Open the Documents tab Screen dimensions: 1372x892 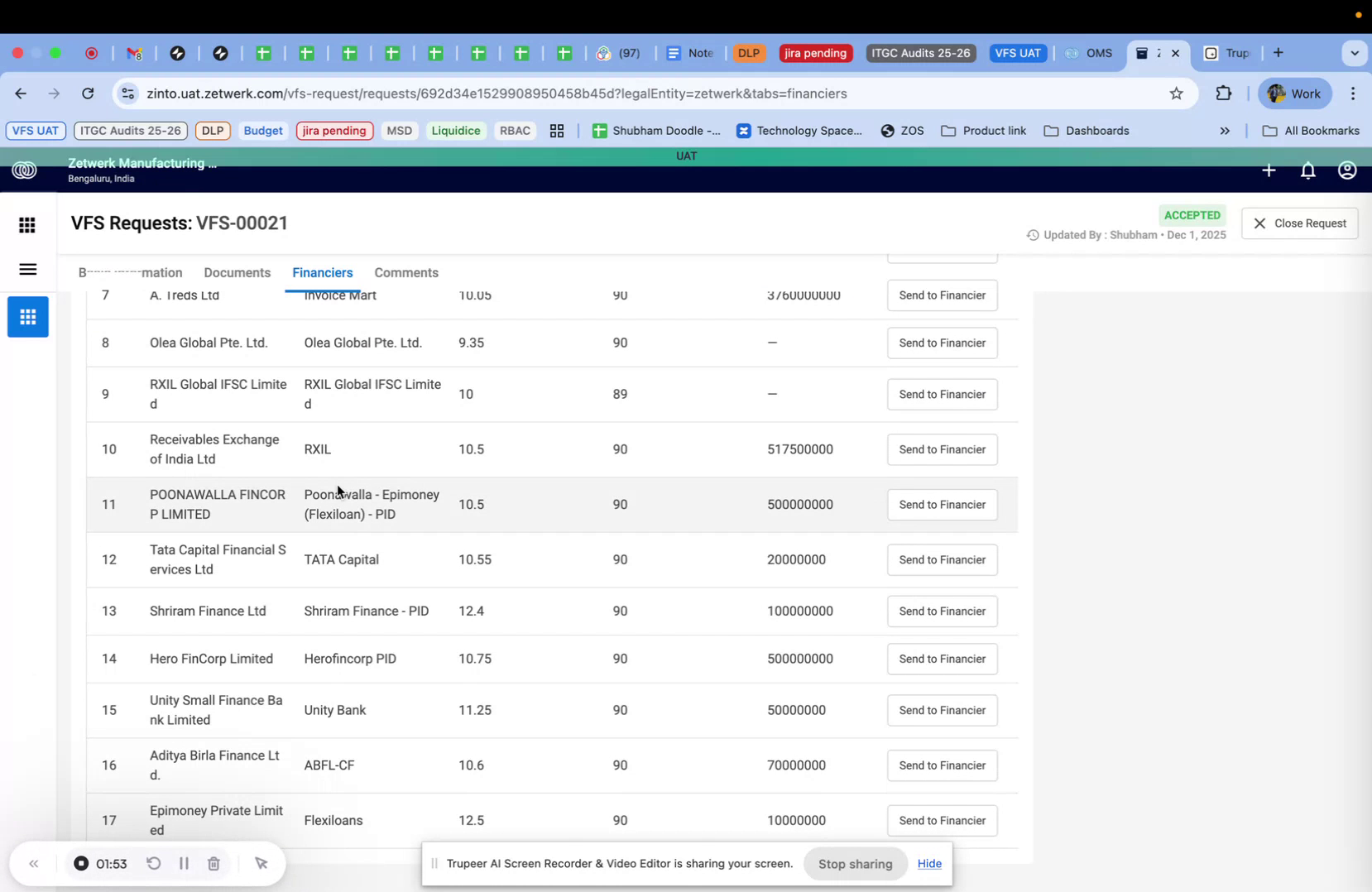click(x=237, y=272)
